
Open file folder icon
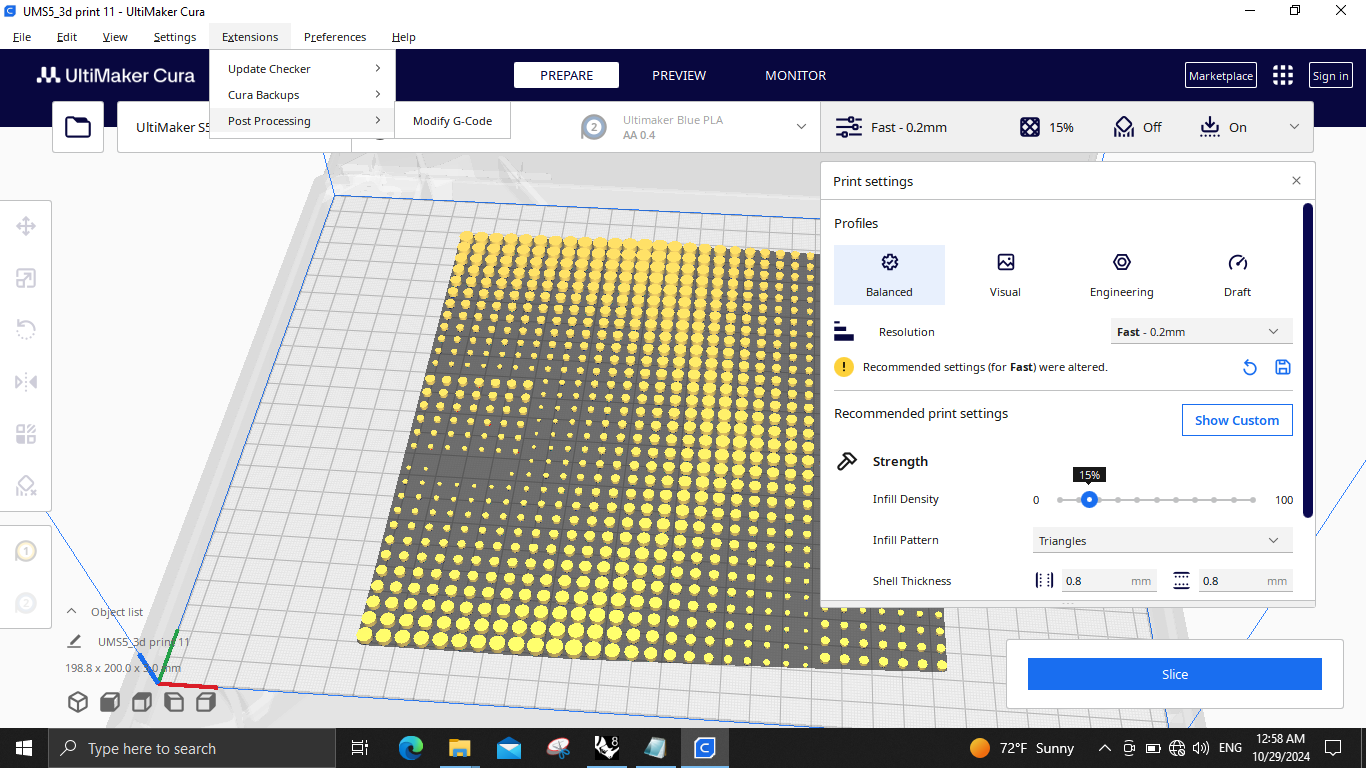78,127
